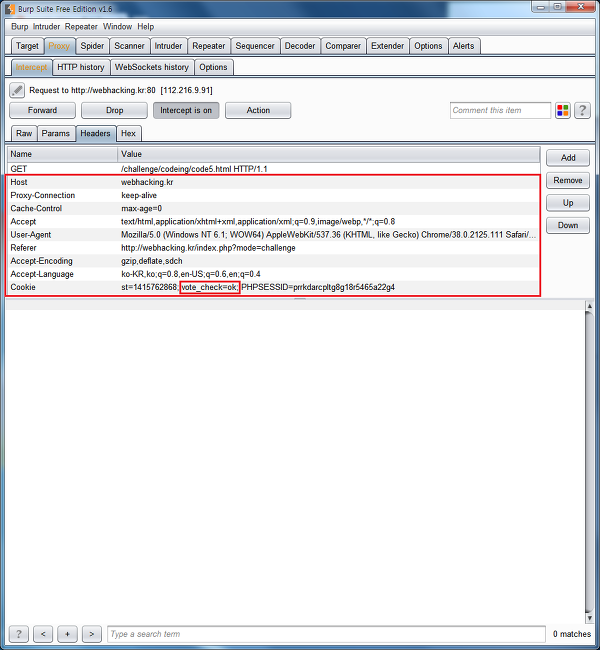Open the HTTP history sub-tab
Screen dimensions: 600x650
[x=81, y=67]
